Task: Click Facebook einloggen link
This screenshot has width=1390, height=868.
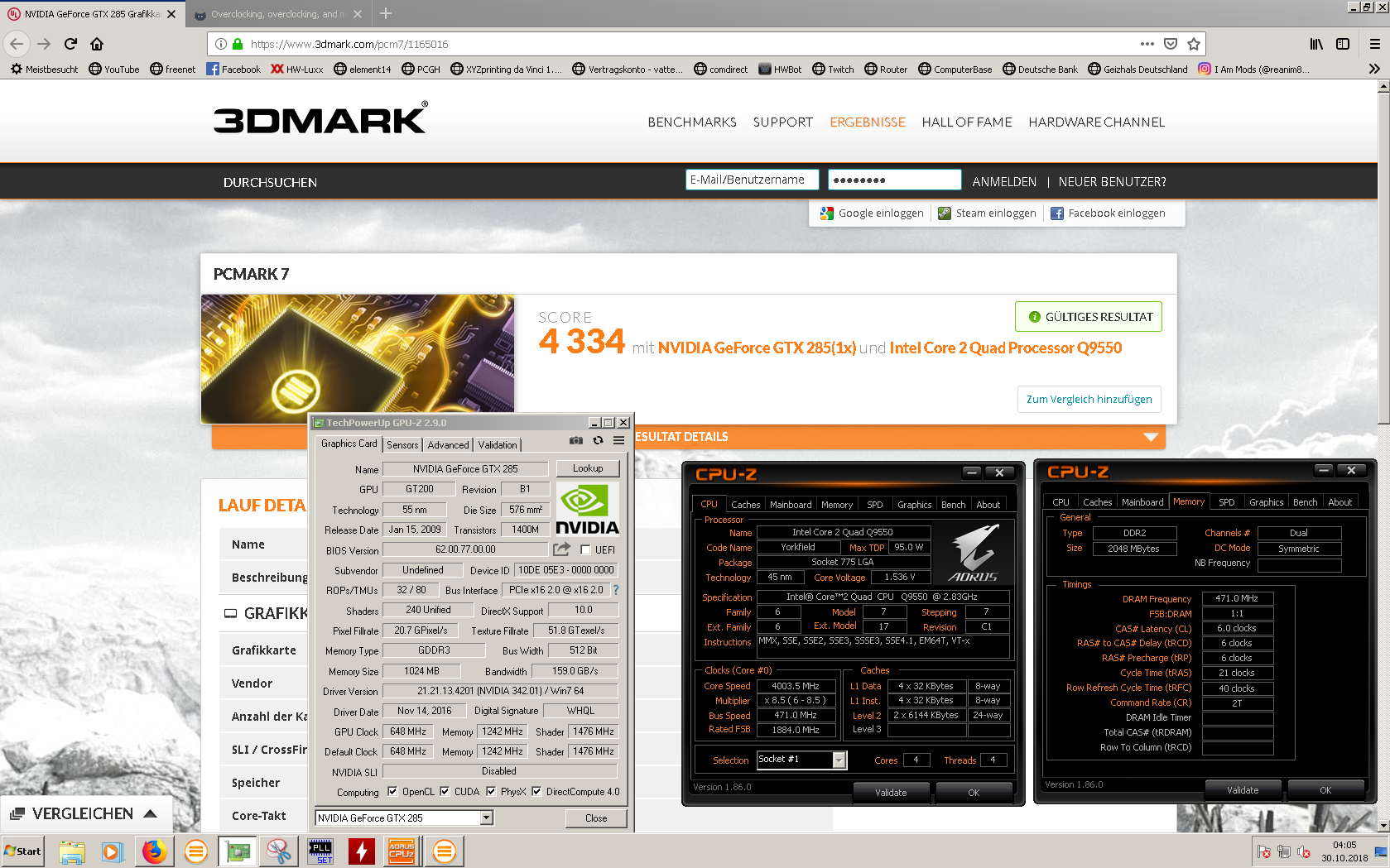Action: 1108,213
